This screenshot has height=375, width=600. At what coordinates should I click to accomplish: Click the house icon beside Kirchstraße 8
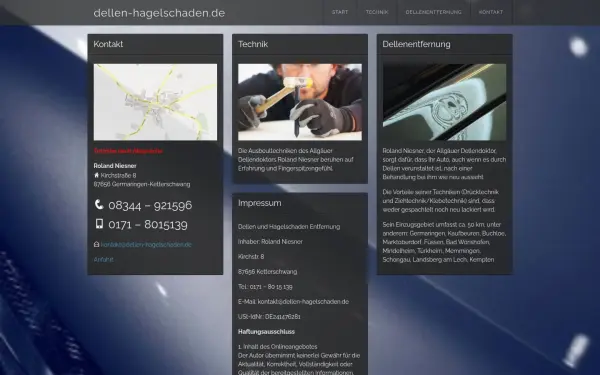click(96, 175)
